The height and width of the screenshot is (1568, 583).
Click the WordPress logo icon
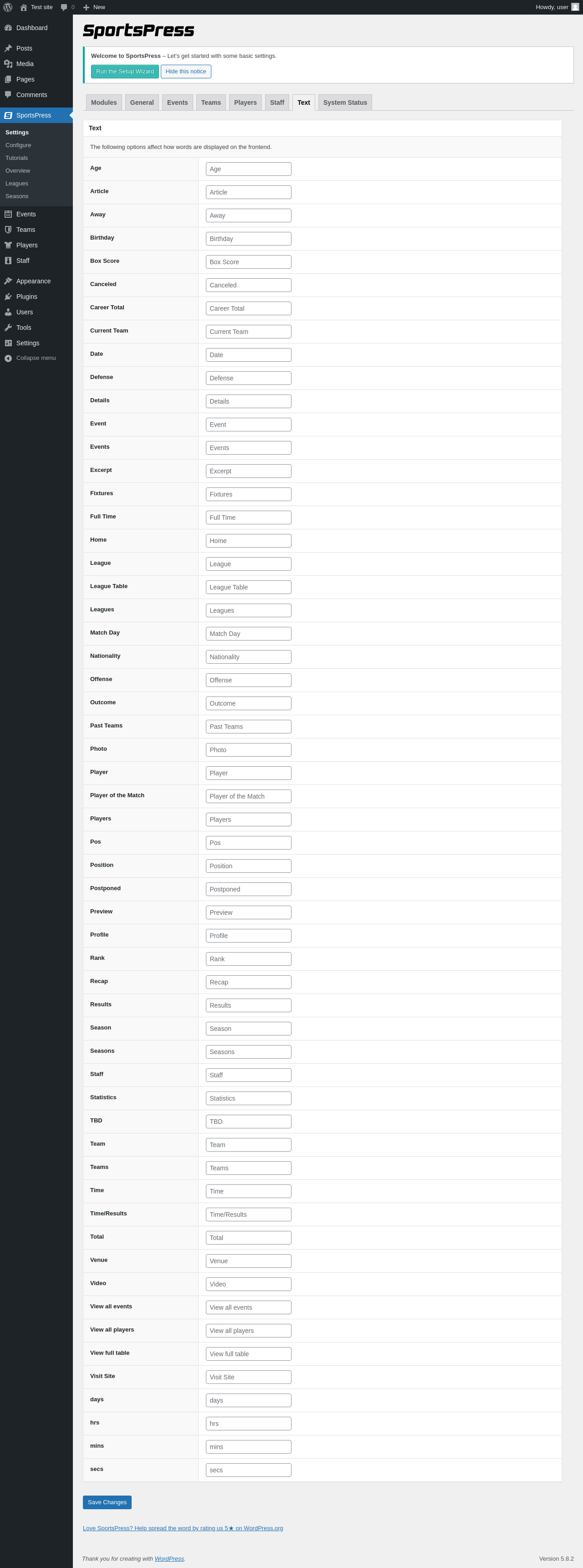(x=8, y=7)
